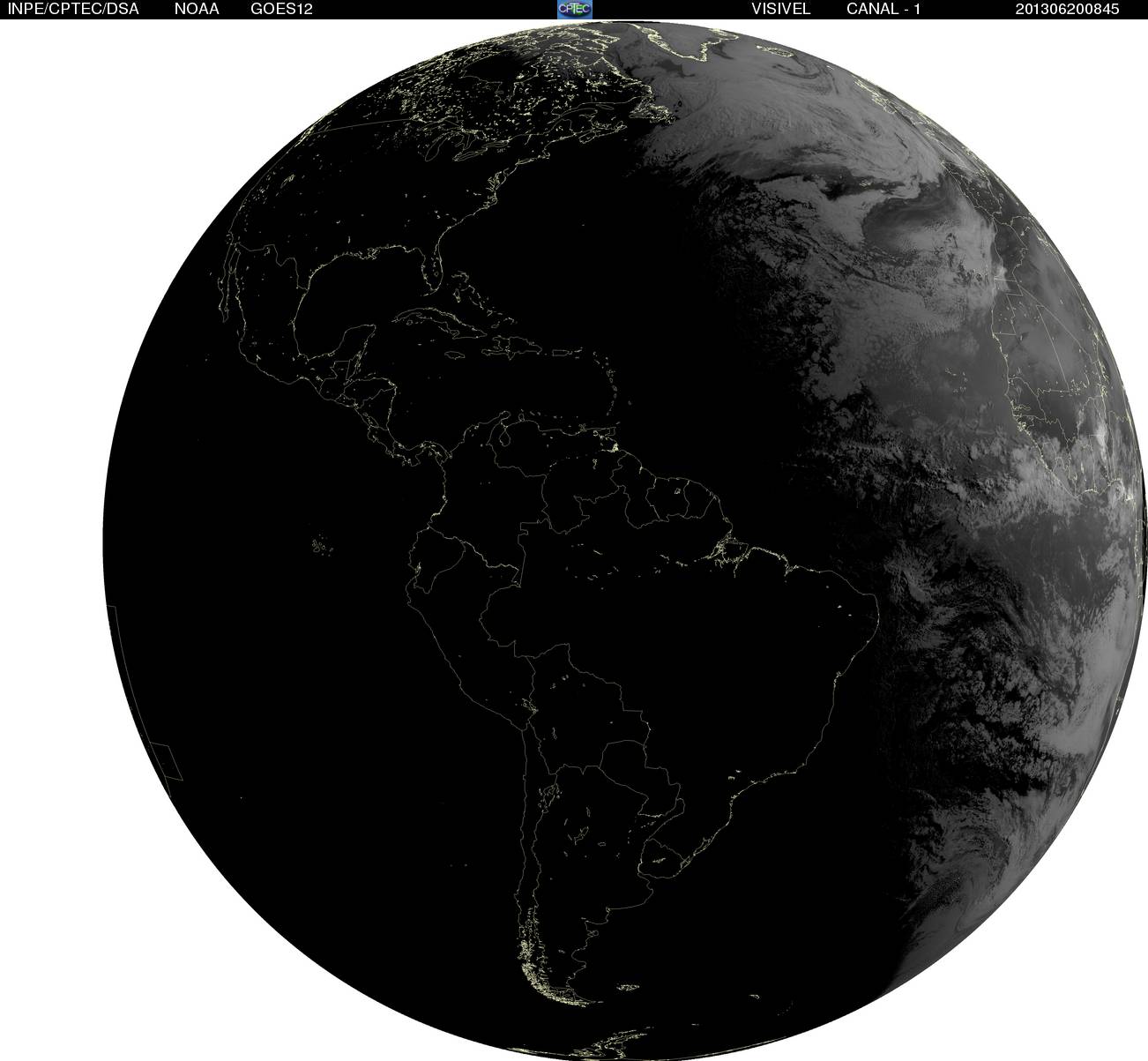Click the INPE/CPTEC/DSA header text

pos(73,9)
